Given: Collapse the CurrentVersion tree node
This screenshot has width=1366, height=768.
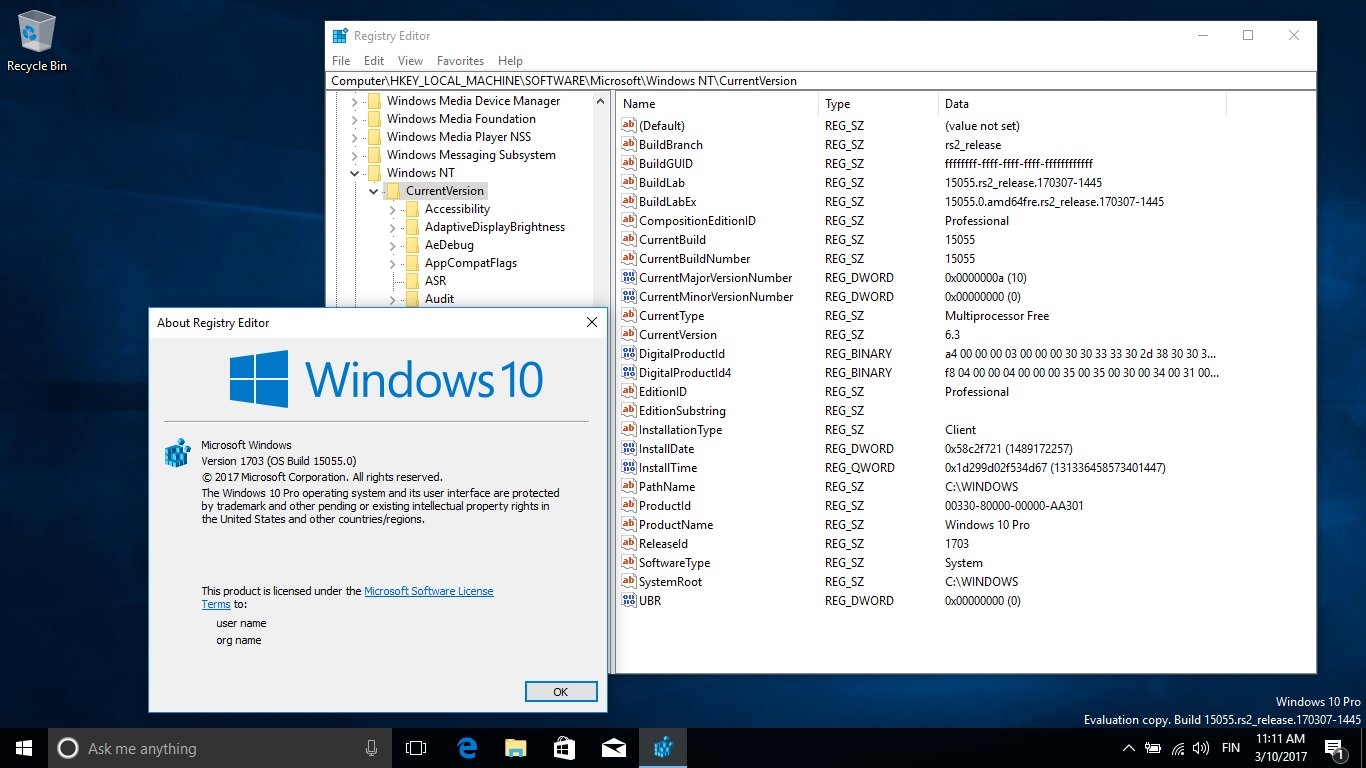Looking at the screenshot, I should coord(373,191).
